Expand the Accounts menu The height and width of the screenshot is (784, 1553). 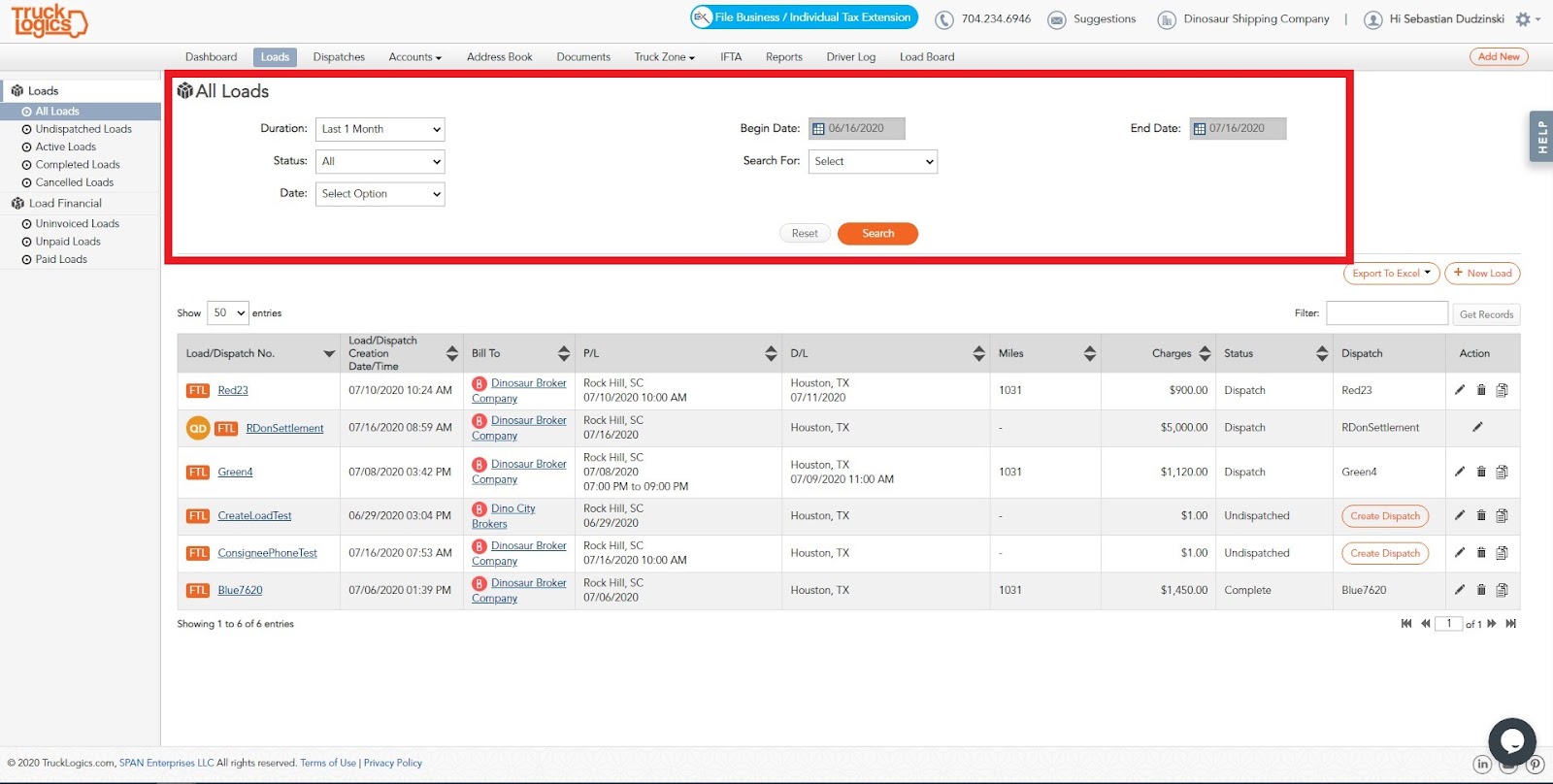coord(415,57)
